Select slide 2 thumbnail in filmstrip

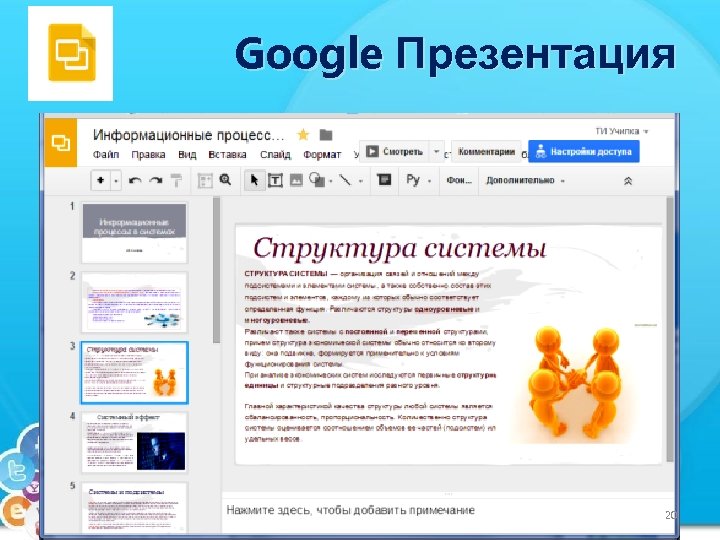135,302
